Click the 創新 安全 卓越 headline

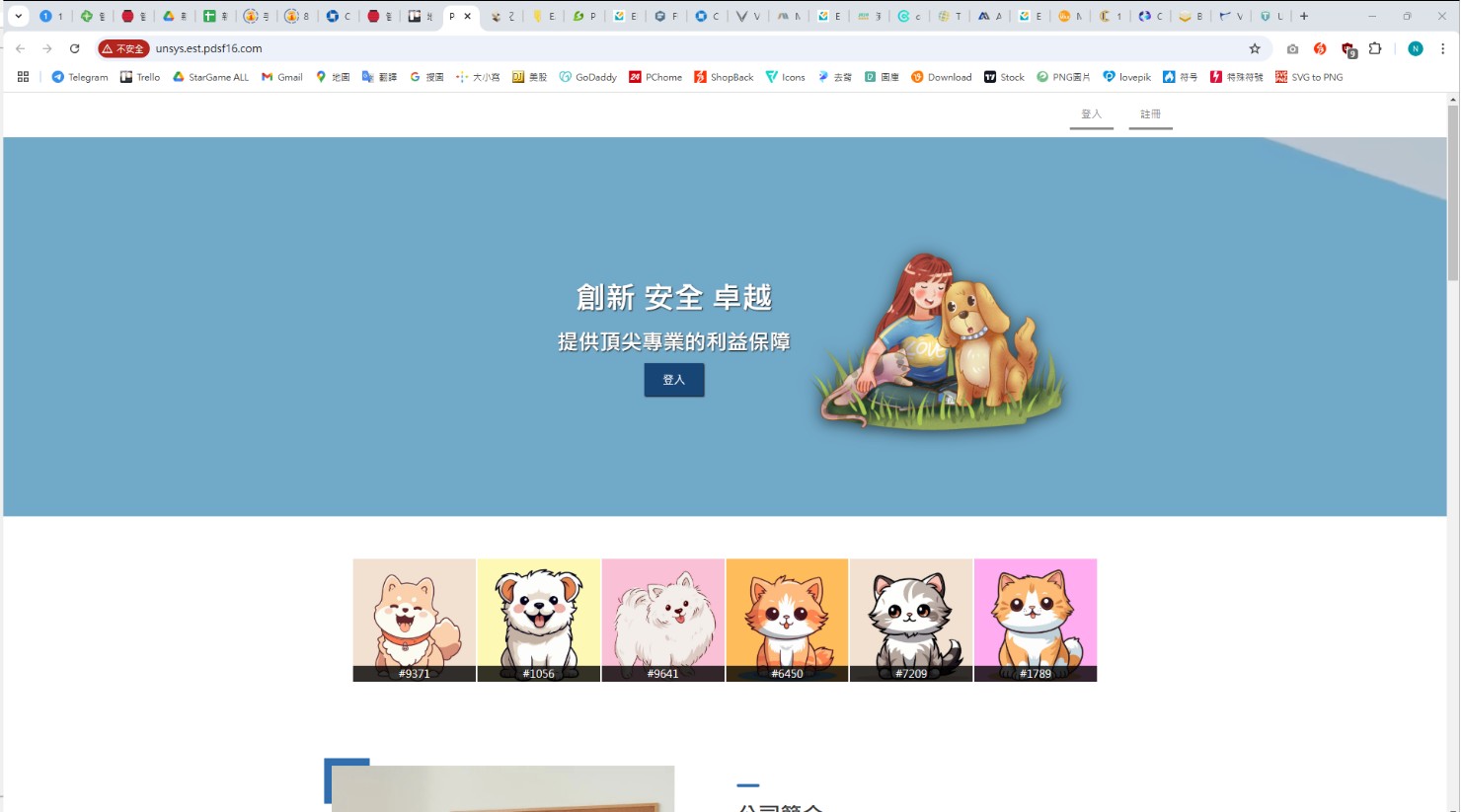click(674, 297)
